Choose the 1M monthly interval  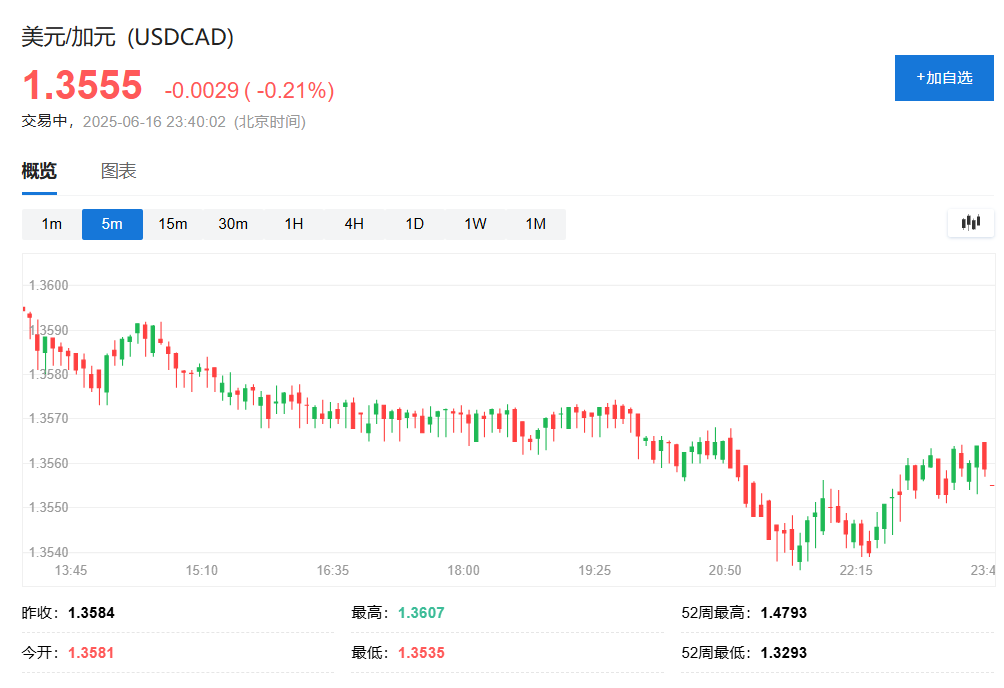(536, 224)
